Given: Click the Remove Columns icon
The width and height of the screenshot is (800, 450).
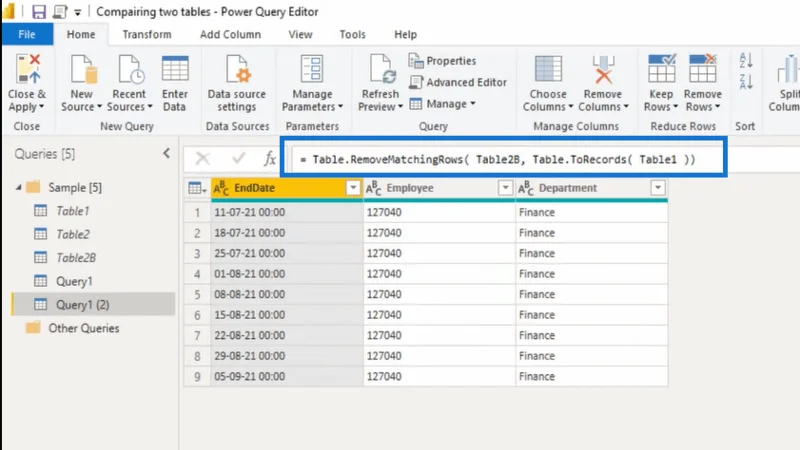Looking at the screenshot, I should pos(603,69).
